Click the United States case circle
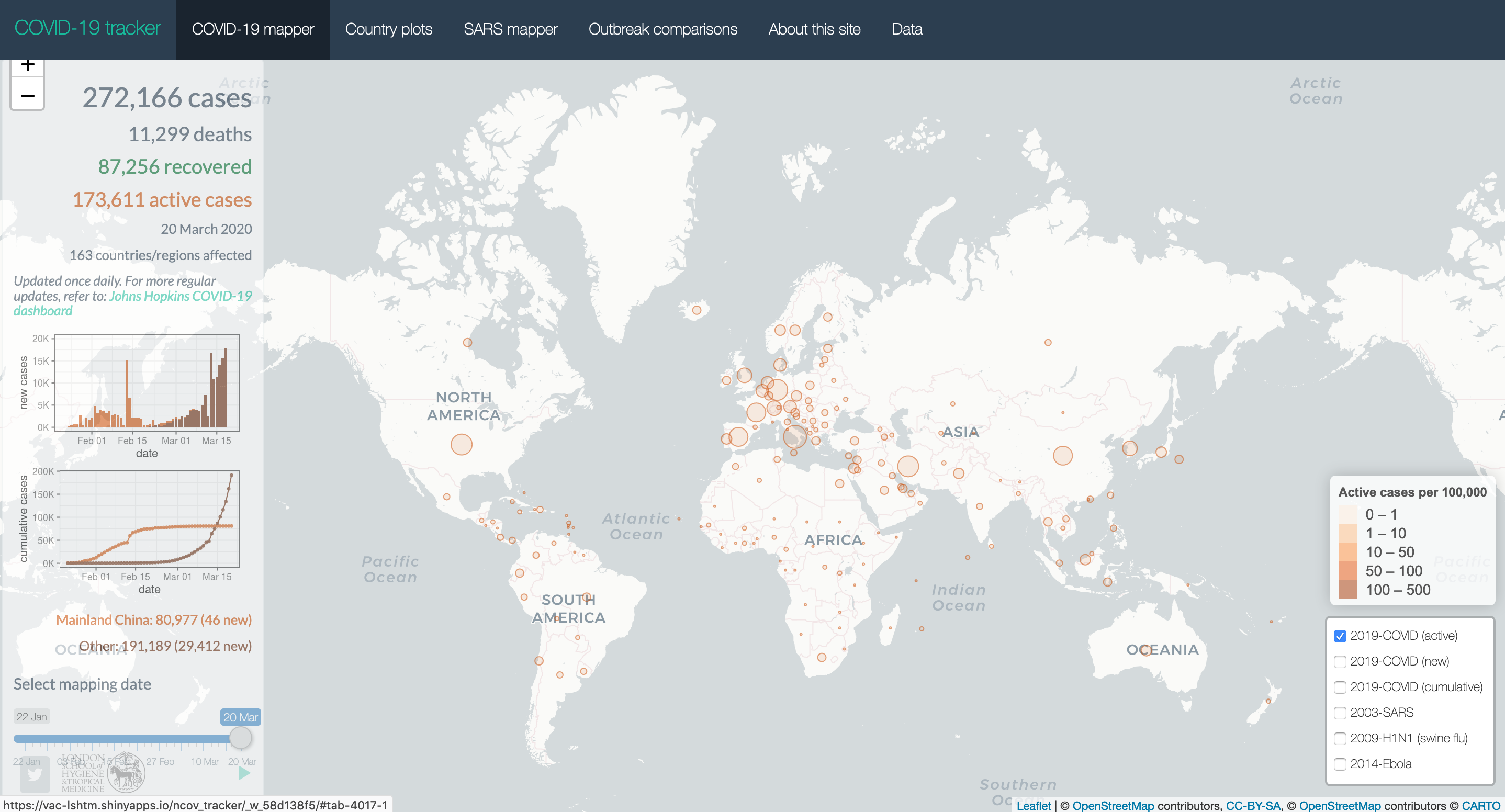1505x812 pixels. click(x=461, y=445)
